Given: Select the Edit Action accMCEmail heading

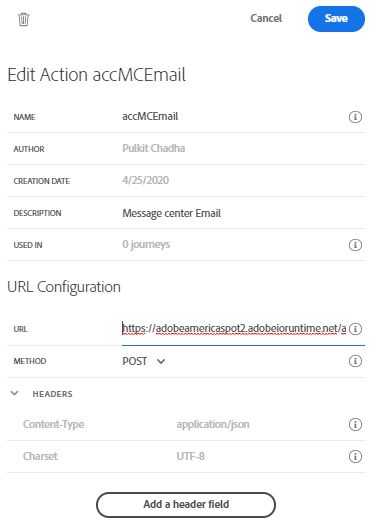Looking at the screenshot, I should point(96,74).
